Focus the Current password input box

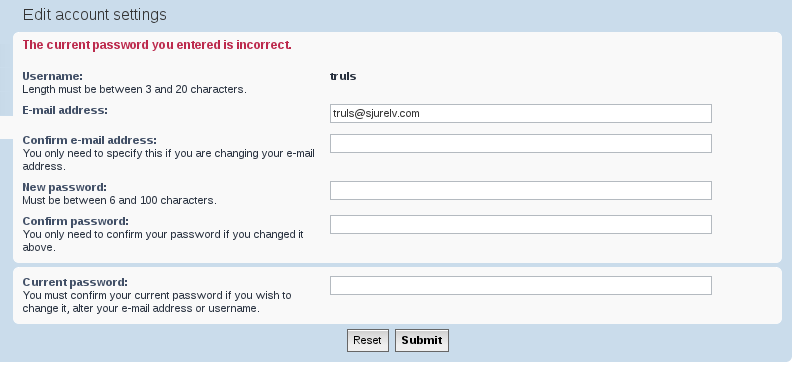pos(521,285)
